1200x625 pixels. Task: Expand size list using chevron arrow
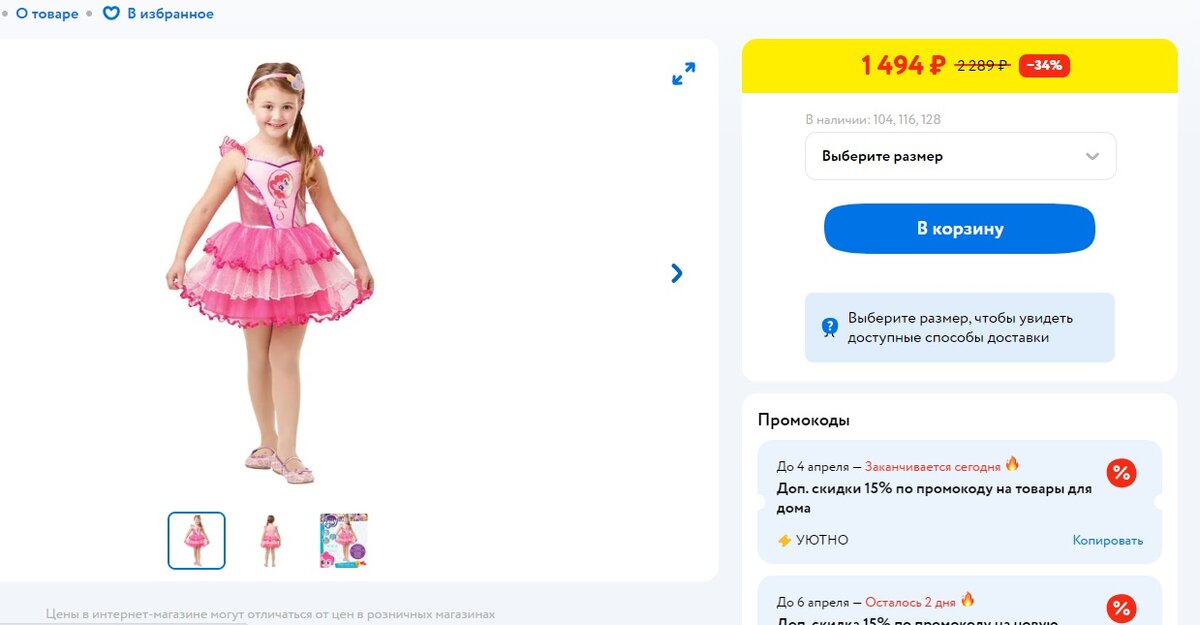point(1092,156)
